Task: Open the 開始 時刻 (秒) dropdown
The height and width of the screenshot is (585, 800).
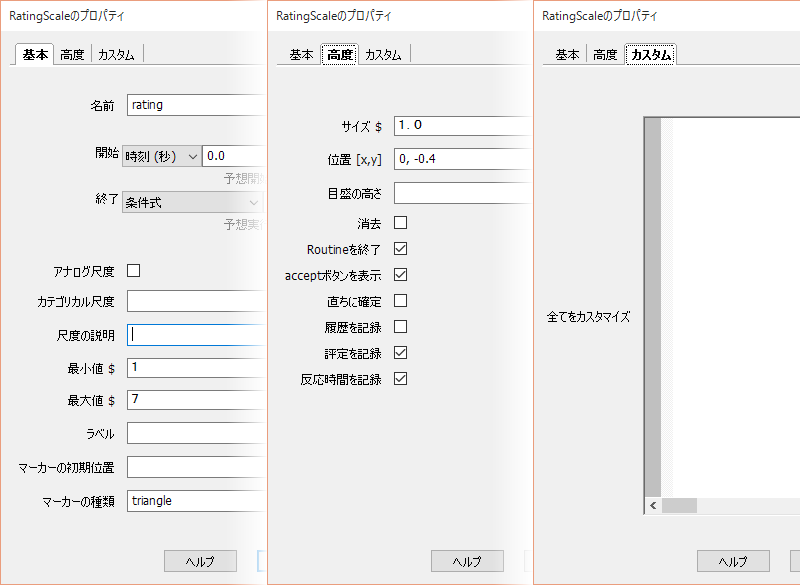Action: (161, 156)
